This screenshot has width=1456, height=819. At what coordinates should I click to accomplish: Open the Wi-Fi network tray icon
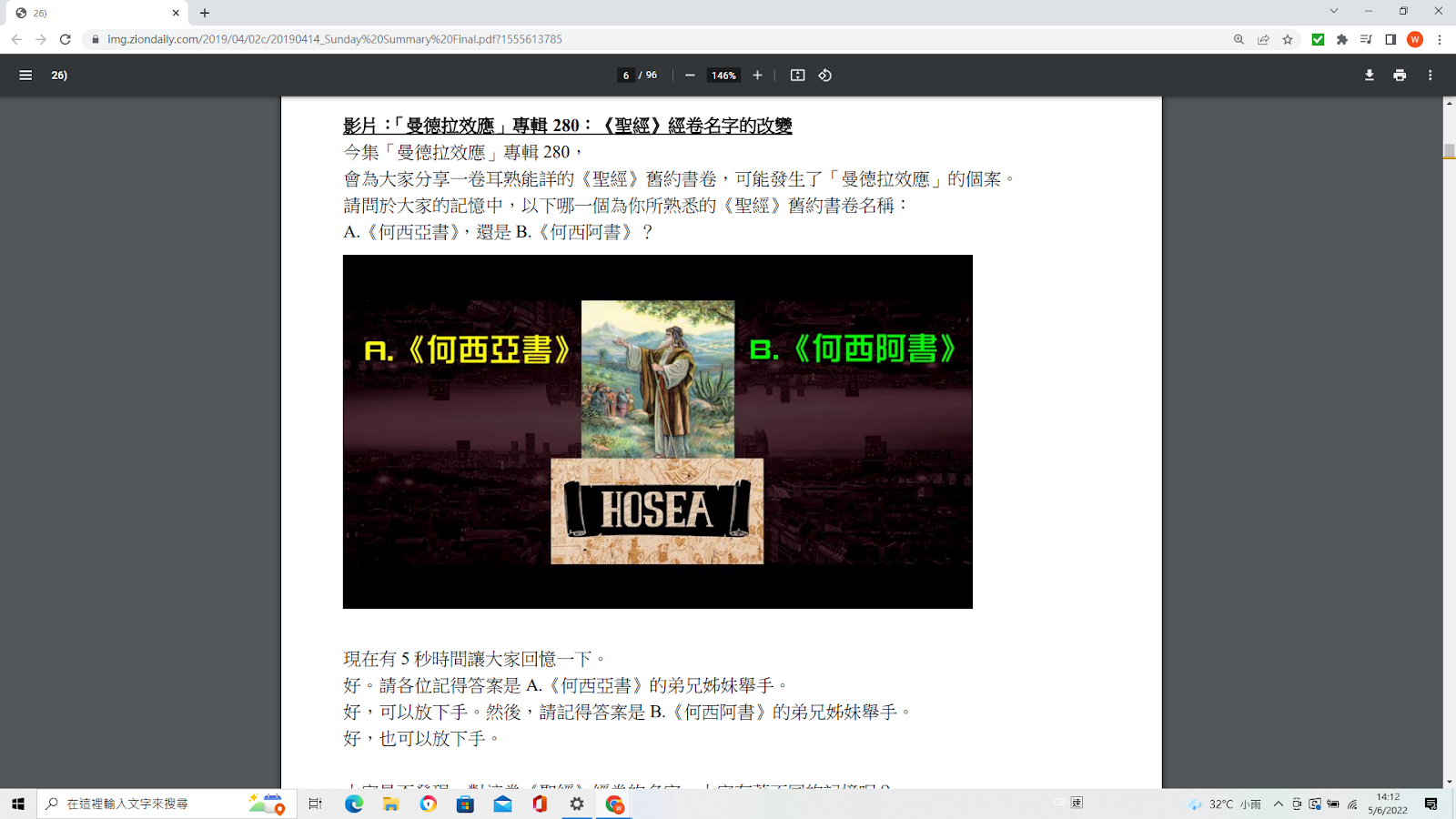(1352, 804)
